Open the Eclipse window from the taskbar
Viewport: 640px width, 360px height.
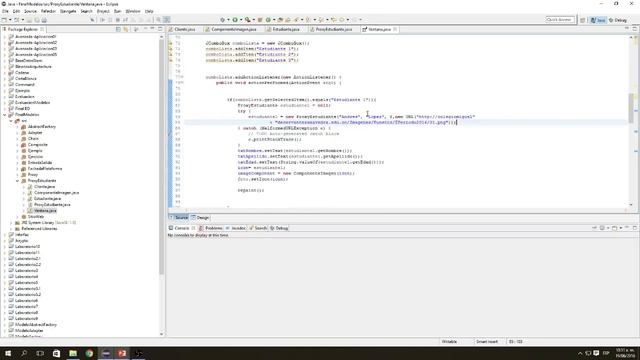(x=106, y=353)
